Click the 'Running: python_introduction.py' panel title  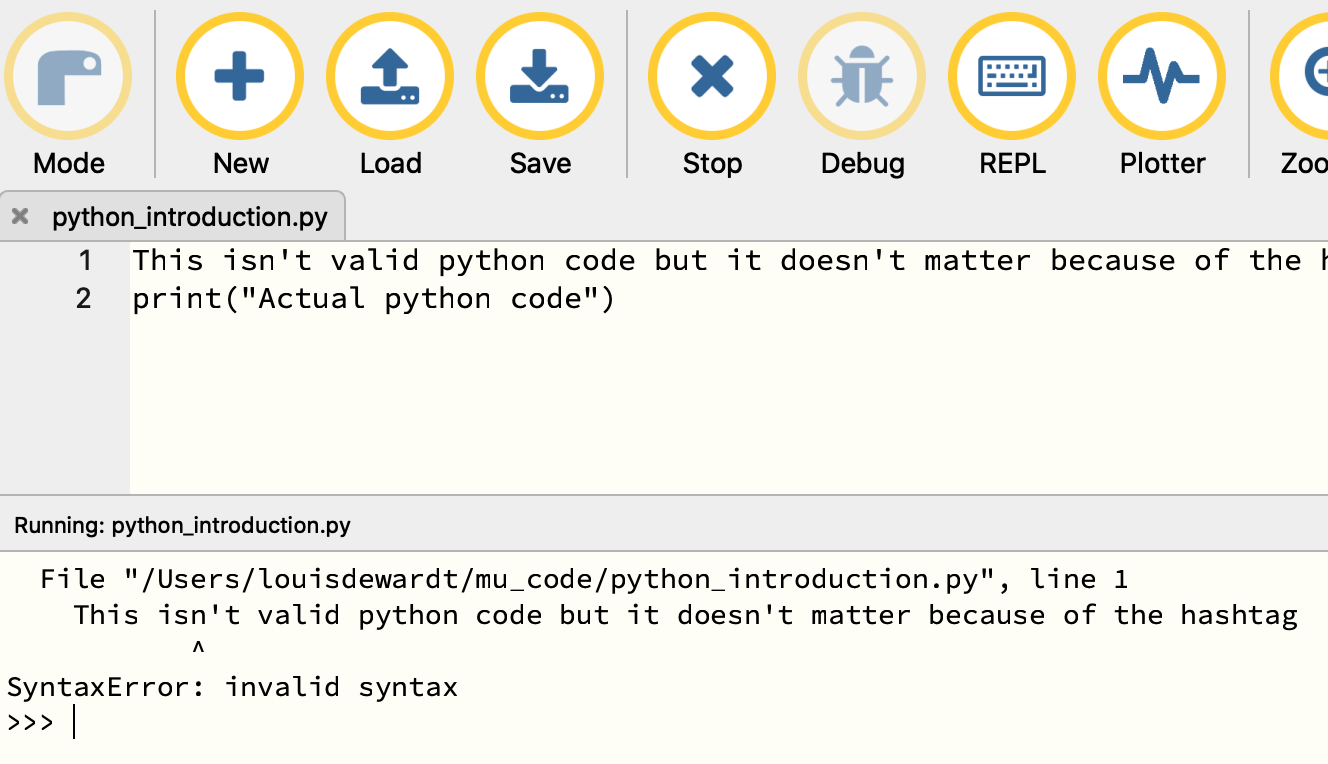pyautogui.click(x=182, y=525)
